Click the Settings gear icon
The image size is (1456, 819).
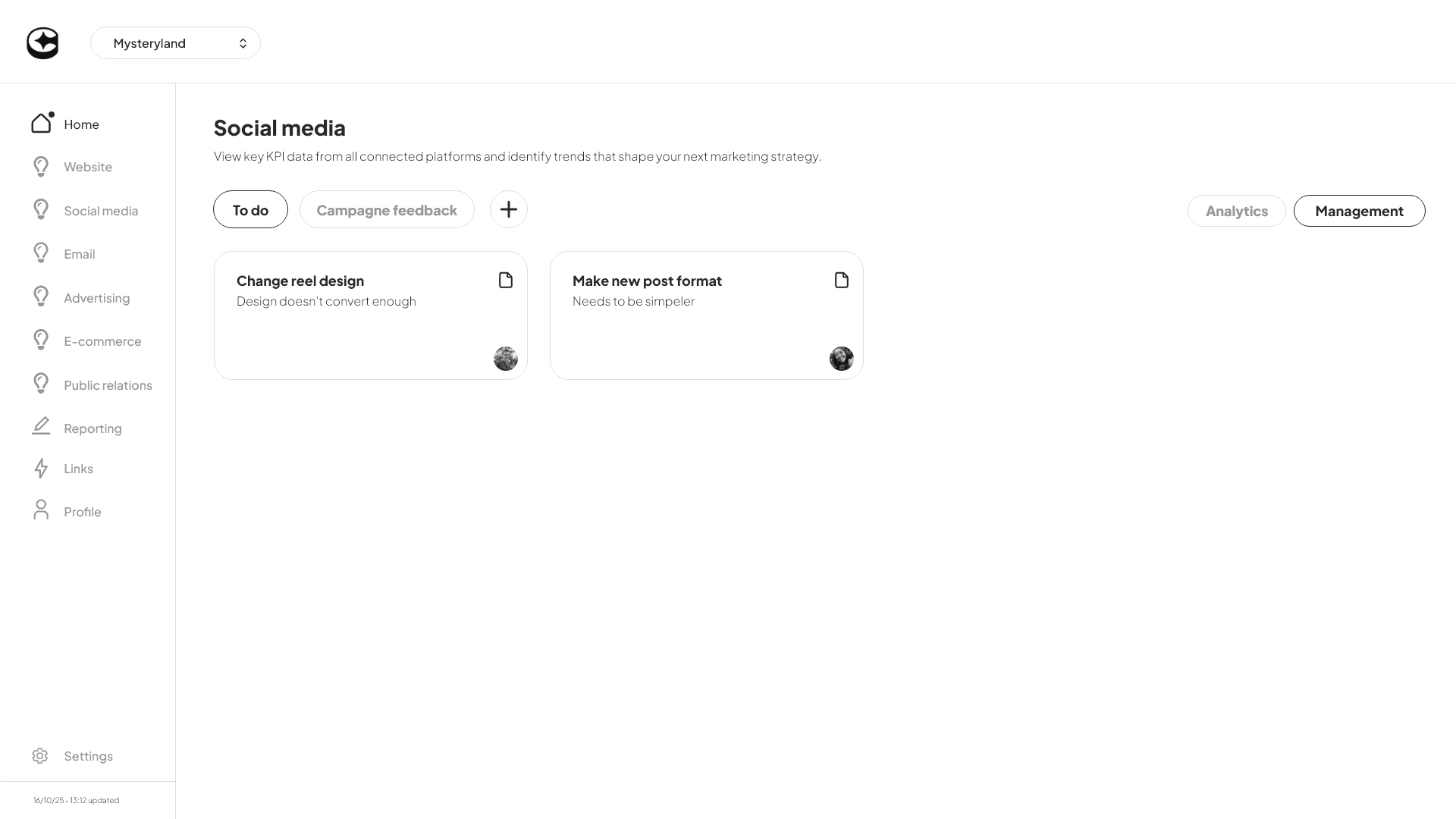40,755
